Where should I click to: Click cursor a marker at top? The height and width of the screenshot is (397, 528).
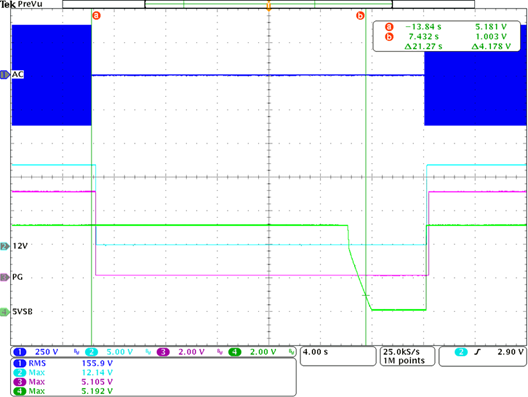pyautogui.click(x=97, y=15)
